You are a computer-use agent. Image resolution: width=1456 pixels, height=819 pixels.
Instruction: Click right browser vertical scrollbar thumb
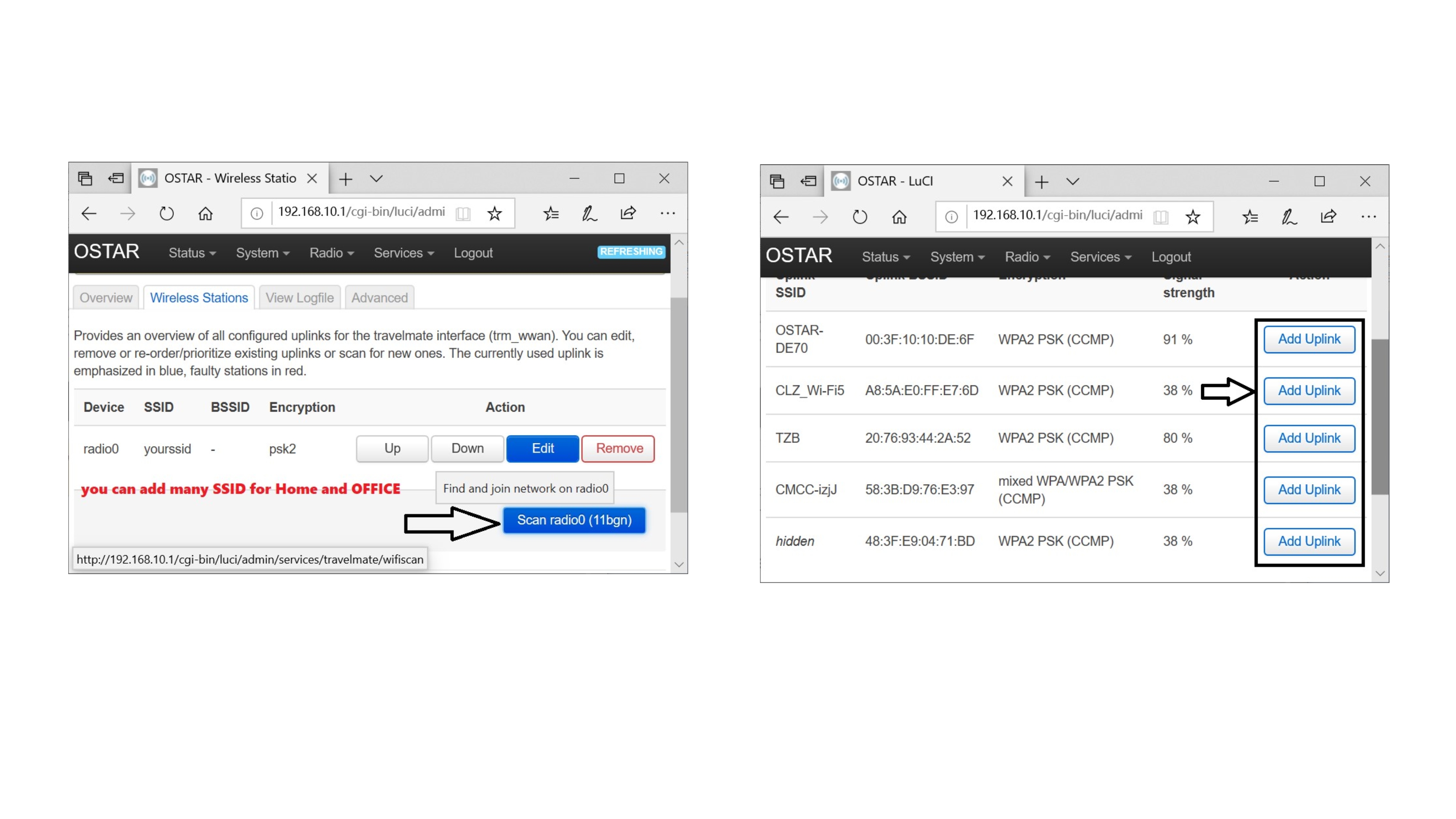click(x=1380, y=417)
